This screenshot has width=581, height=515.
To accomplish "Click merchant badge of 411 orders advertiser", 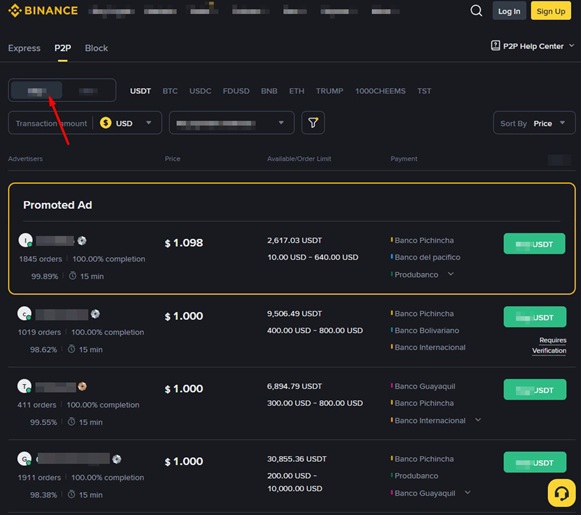I will tap(82, 387).
